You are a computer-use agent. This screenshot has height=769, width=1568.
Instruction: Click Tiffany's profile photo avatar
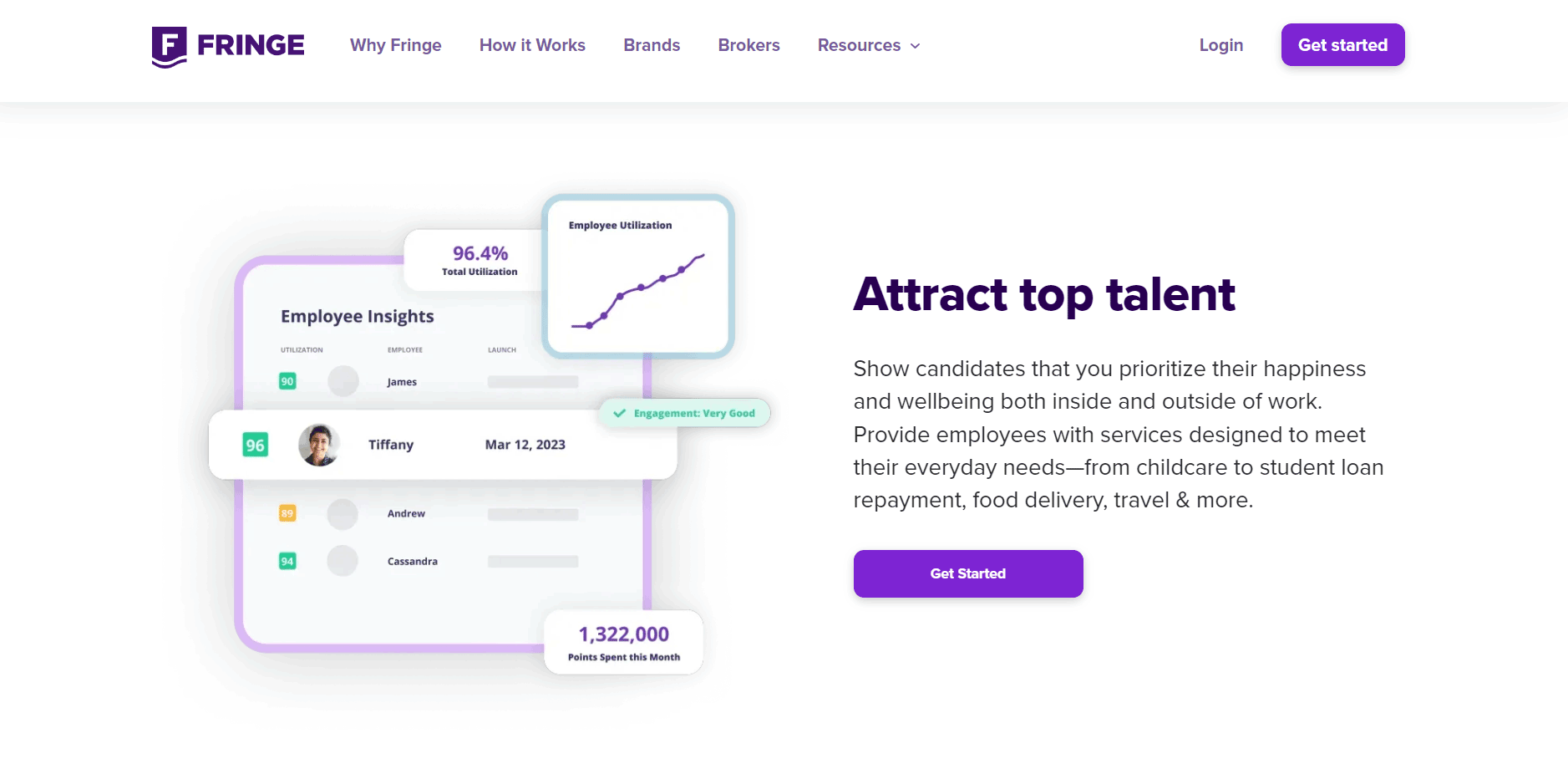point(319,445)
